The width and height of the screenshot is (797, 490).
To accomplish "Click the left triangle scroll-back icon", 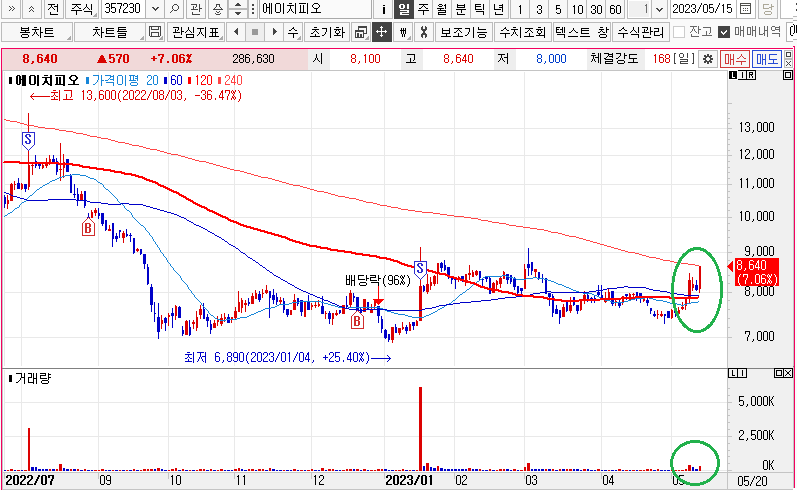I will pyautogui.click(x=236, y=33).
